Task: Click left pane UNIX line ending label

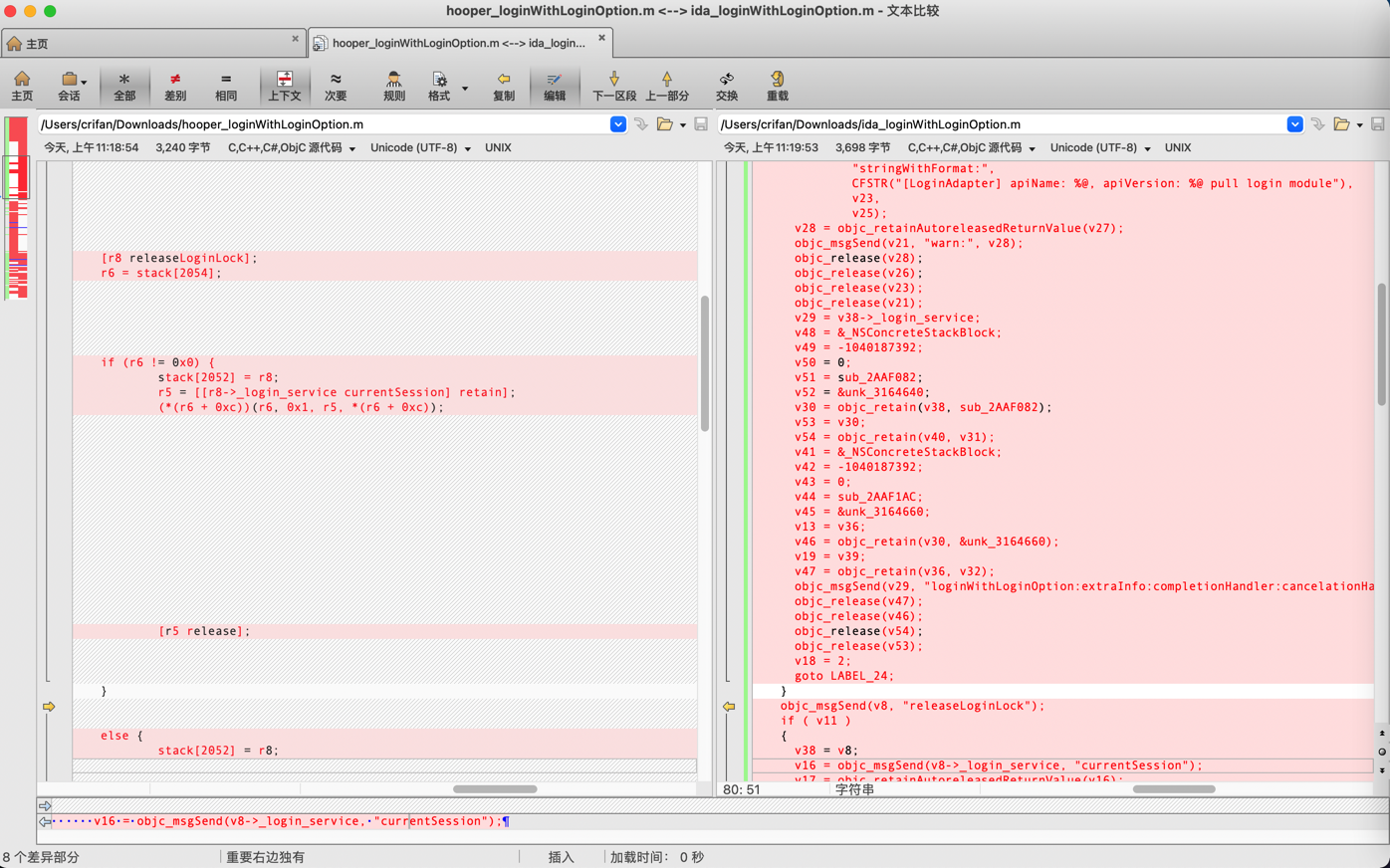Action: tap(498, 147)
